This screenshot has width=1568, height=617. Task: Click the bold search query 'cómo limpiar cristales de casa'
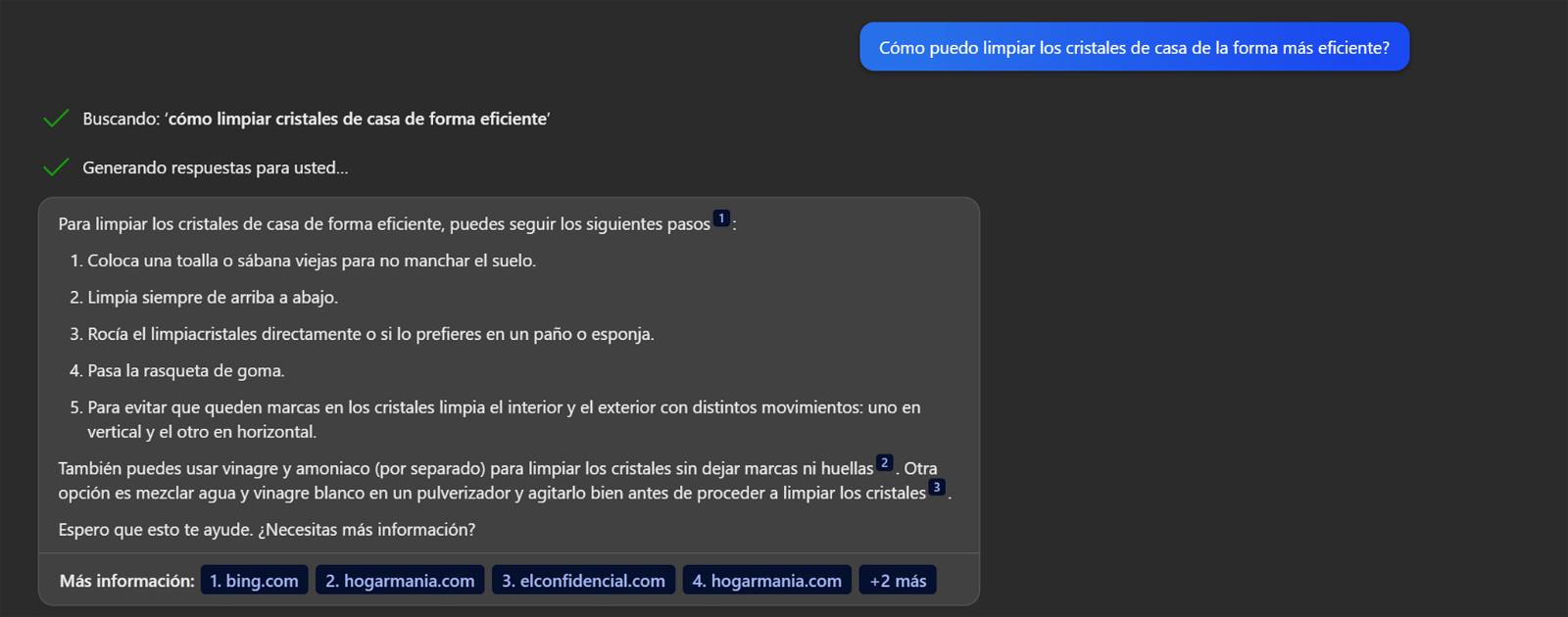coord(358,119)
